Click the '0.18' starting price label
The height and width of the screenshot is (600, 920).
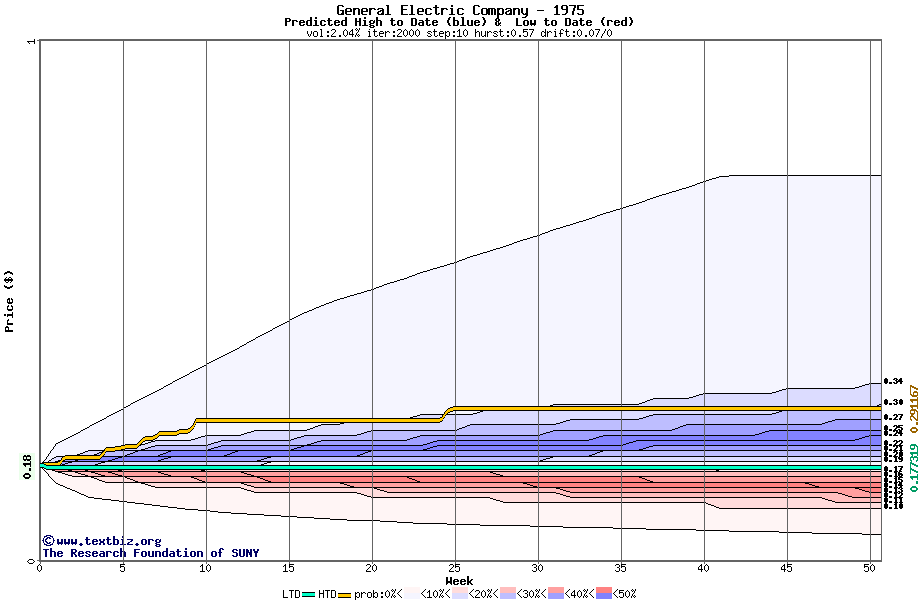pyautogui.click(x=28, y=466)
